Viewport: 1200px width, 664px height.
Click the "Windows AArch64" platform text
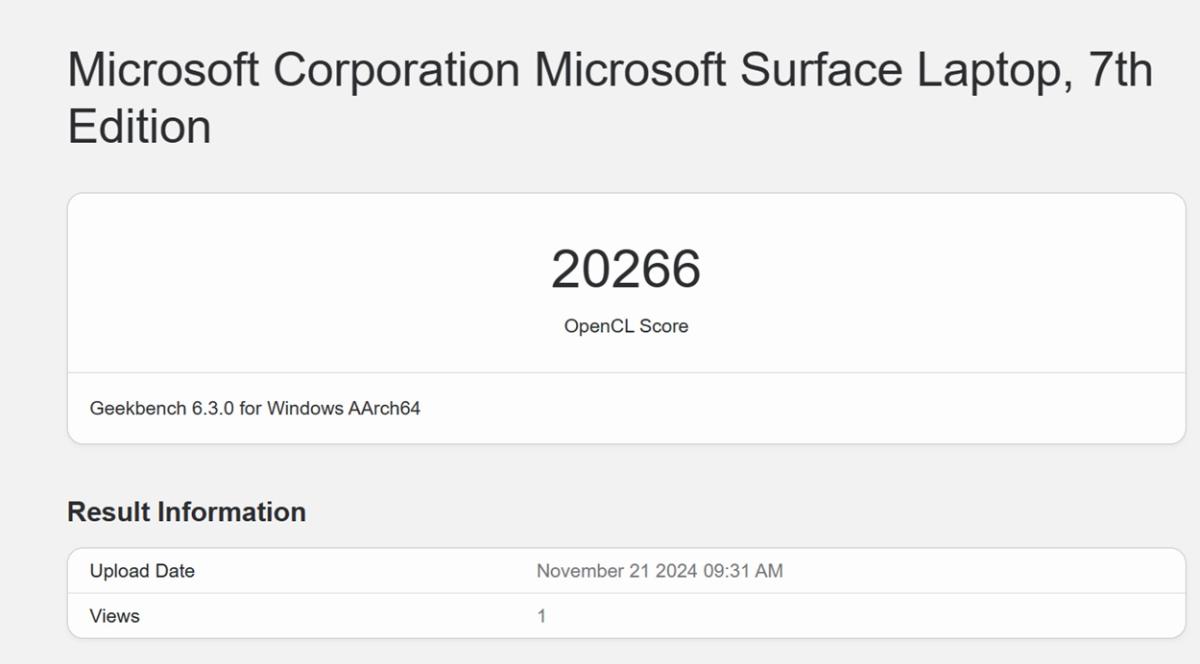click(343, 408)
